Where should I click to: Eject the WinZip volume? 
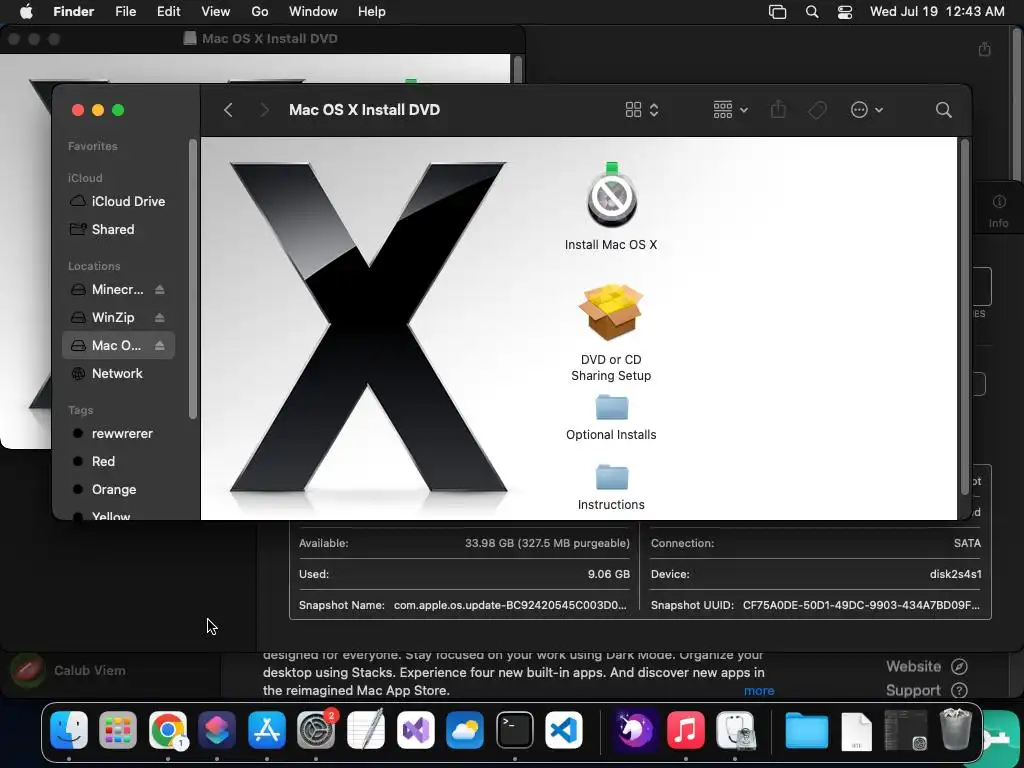tap(159, 317)
